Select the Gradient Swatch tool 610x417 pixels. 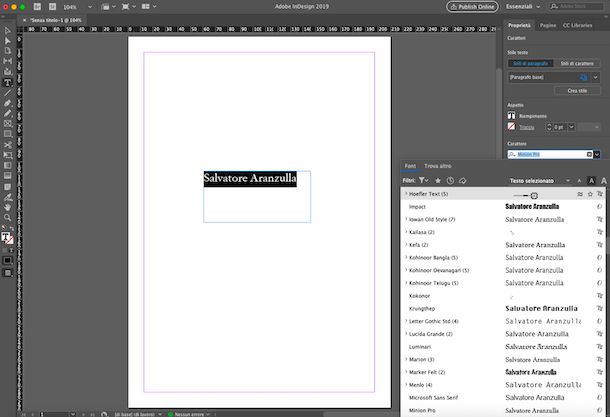click(x=7, y=166)
